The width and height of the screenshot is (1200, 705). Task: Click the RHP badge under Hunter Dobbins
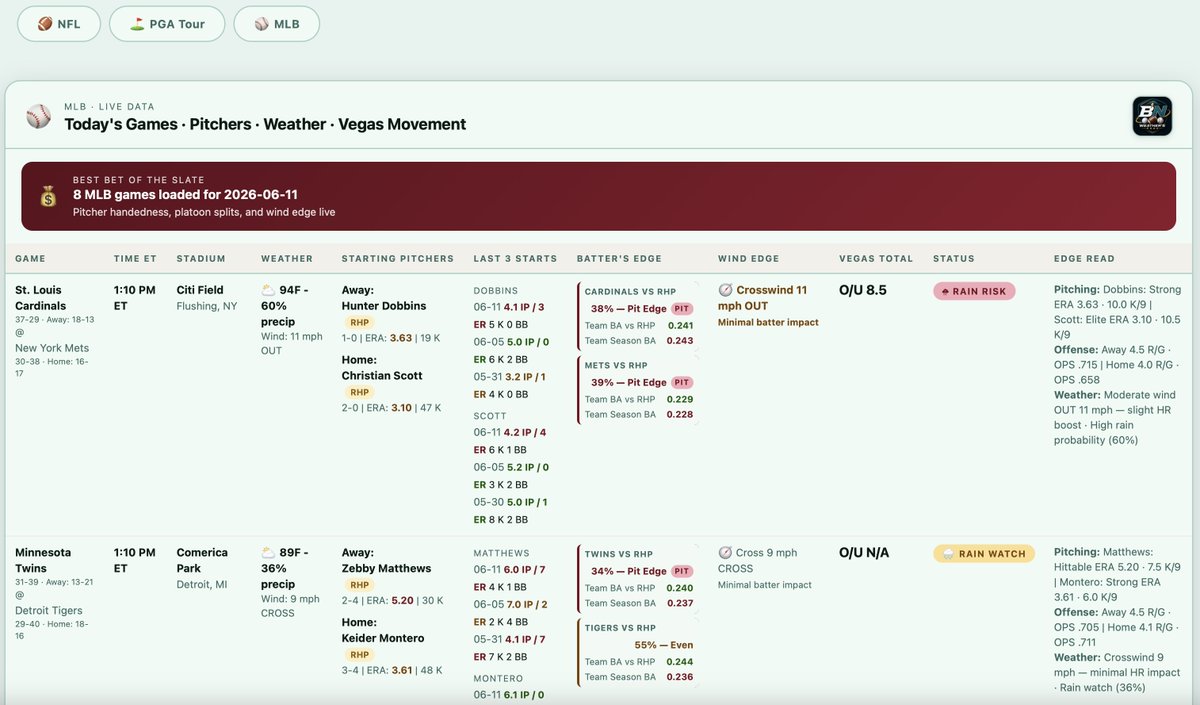[x=360, y=323]
